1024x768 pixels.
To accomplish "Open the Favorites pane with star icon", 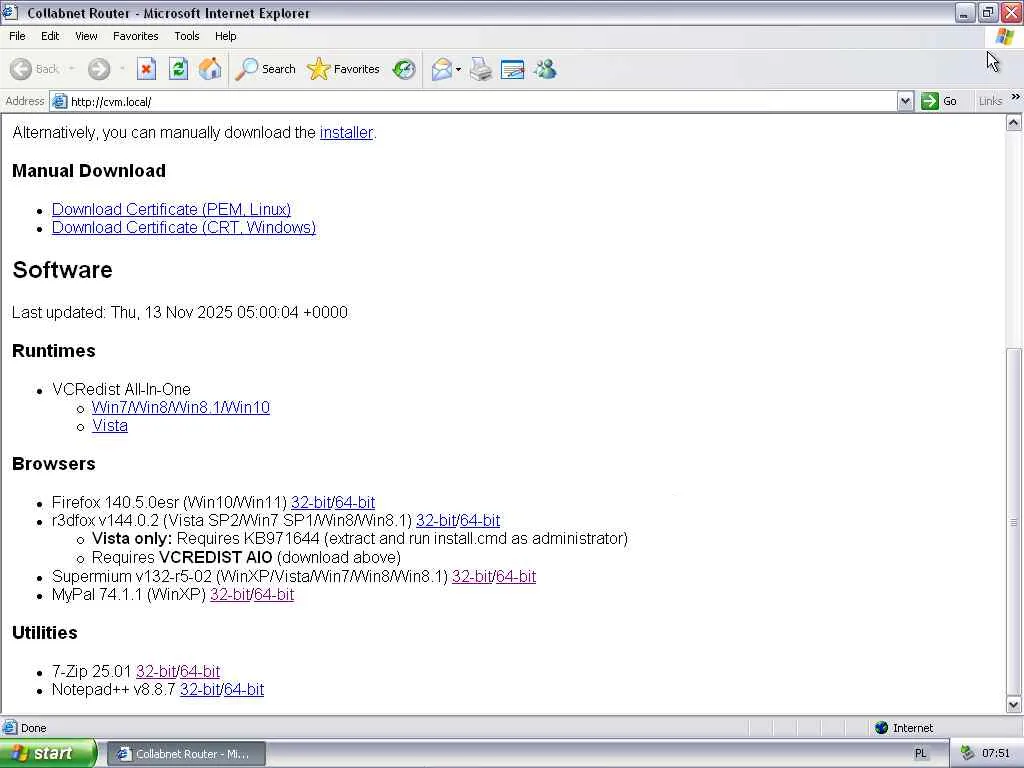I will click(x=343, y=69).
